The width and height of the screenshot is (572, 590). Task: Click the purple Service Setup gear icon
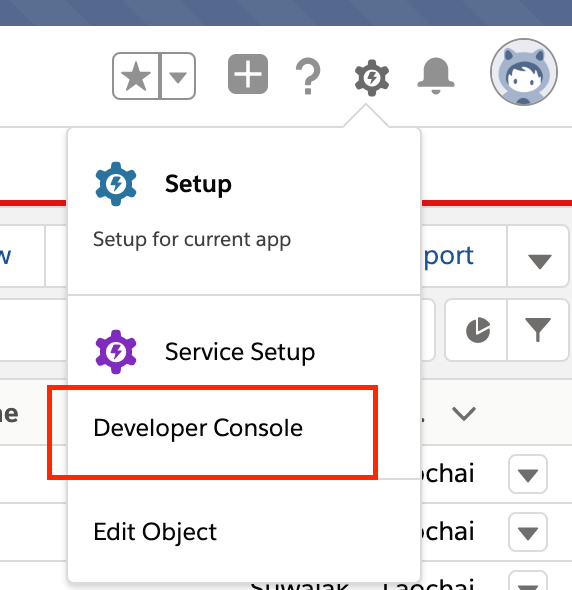point(116,352)
